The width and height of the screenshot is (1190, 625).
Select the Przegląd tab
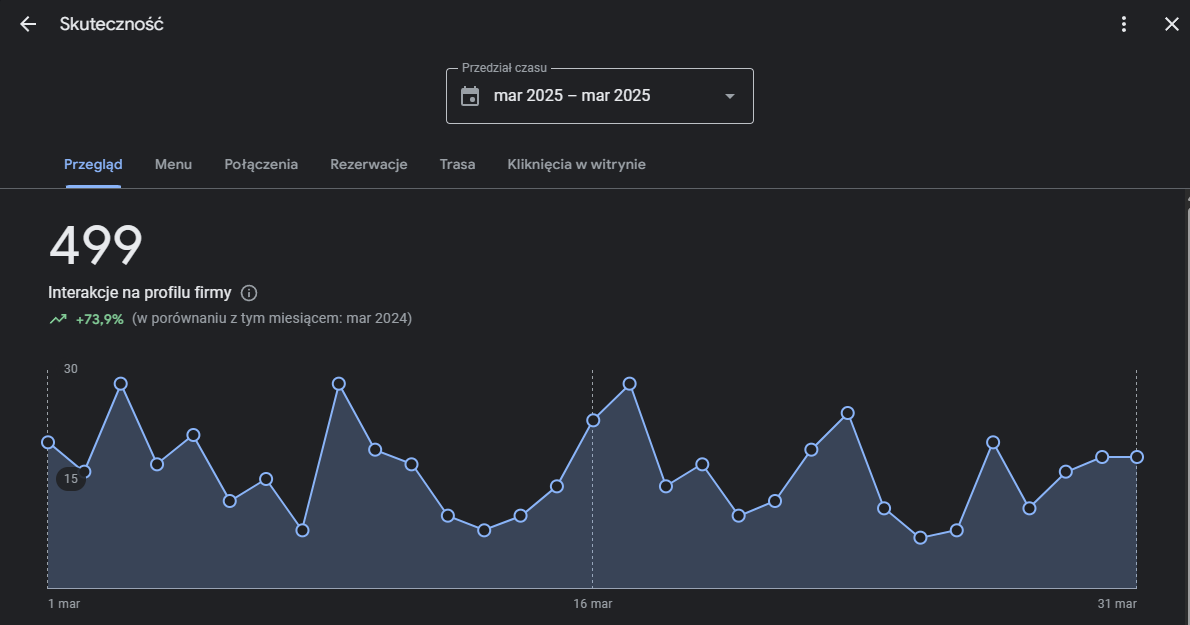click(x=93, y=165)
